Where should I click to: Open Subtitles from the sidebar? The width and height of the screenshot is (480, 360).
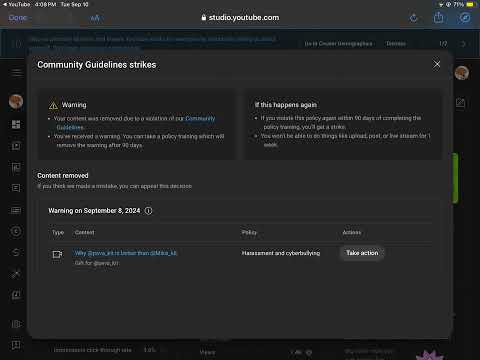(x=16, y=210)
